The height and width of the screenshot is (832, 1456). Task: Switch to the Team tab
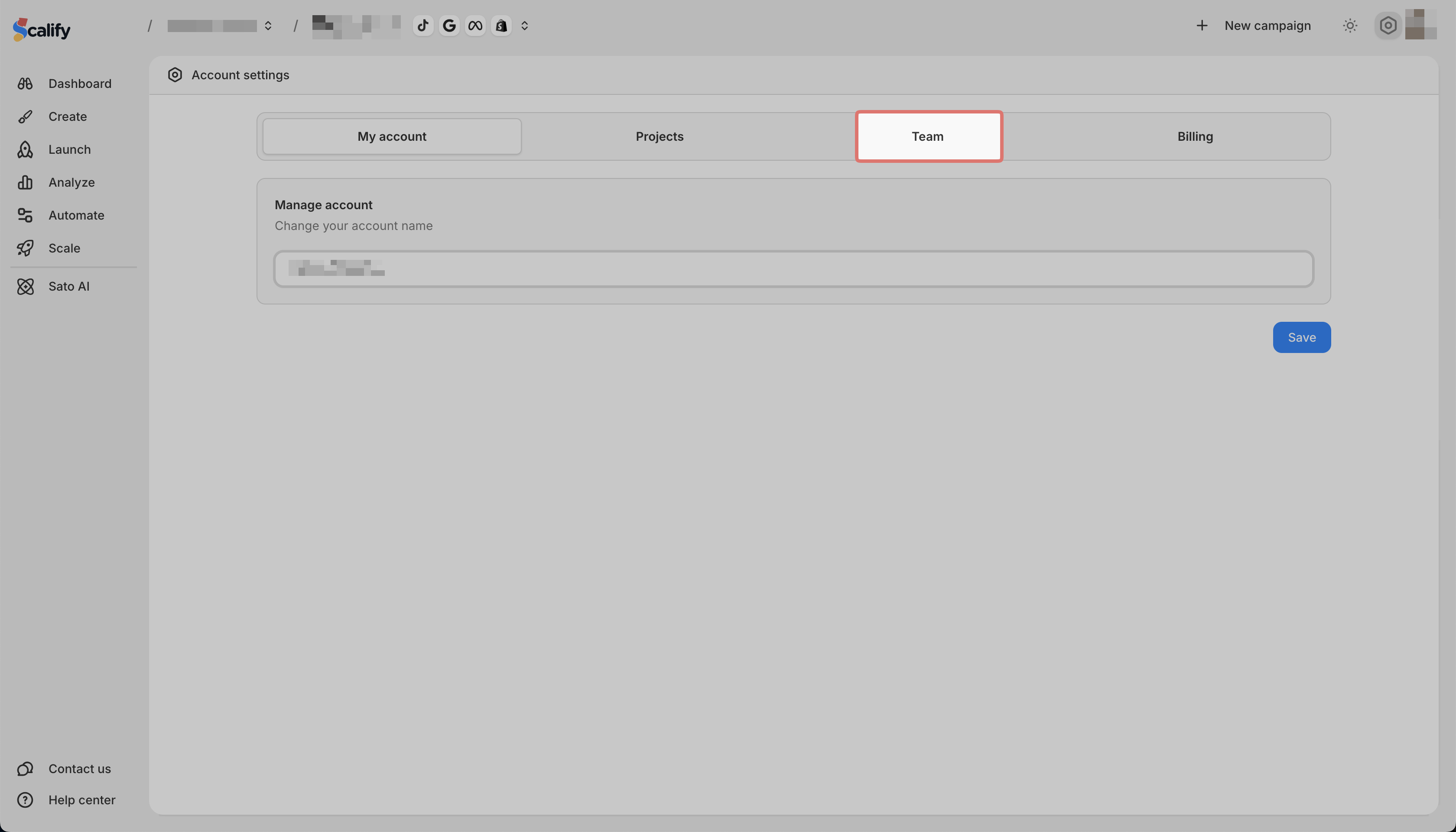[x=928, y=136]
